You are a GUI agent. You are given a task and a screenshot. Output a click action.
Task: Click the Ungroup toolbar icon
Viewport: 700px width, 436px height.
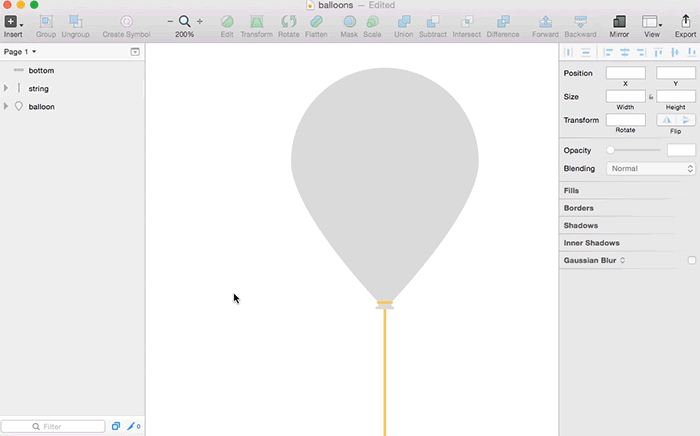(75, 21)
